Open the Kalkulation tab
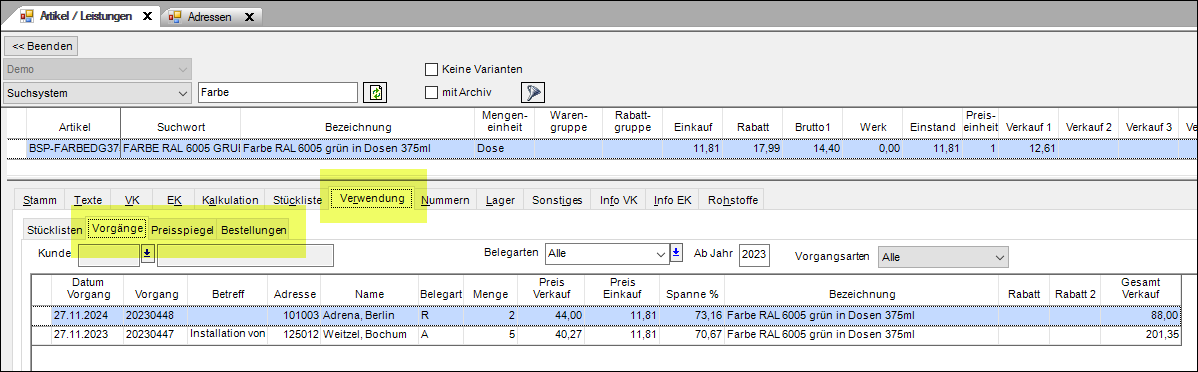The width and height of the screenshot is (1198, 372). point(230,200)
